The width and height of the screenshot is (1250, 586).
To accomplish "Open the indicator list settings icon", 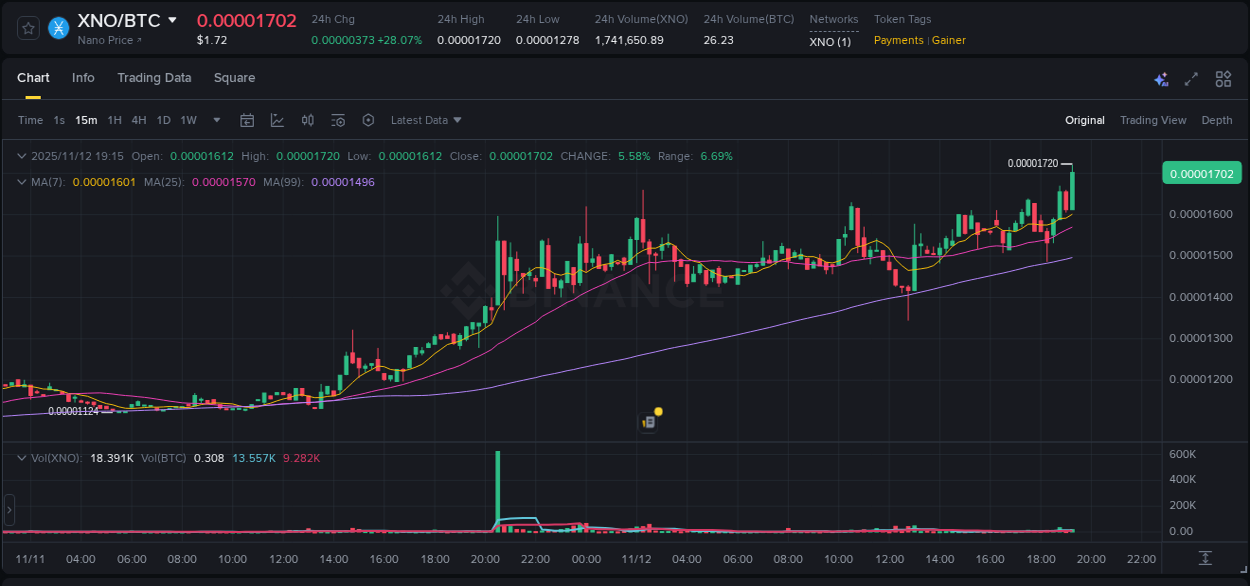I will pos(338,119).
